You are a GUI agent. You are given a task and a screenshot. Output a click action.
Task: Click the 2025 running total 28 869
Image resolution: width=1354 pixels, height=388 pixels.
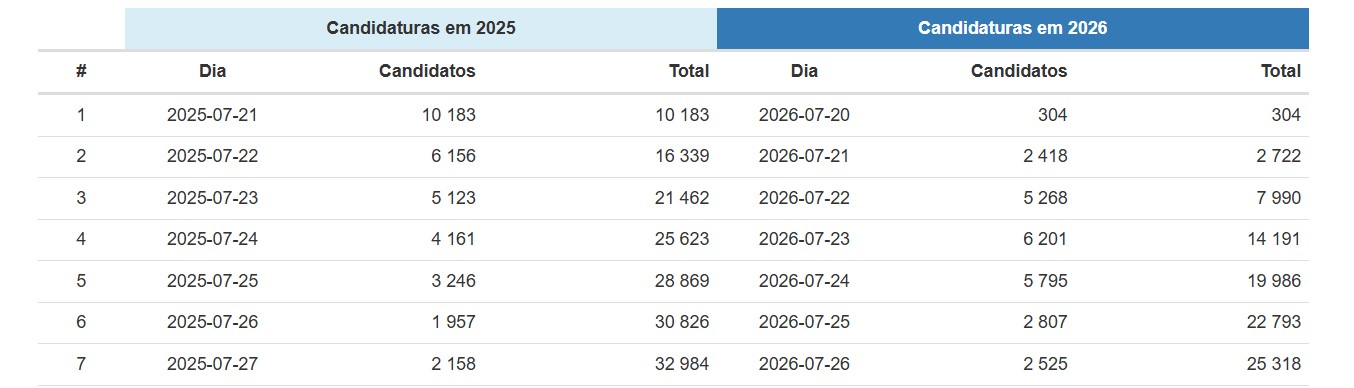coord(682,281)
